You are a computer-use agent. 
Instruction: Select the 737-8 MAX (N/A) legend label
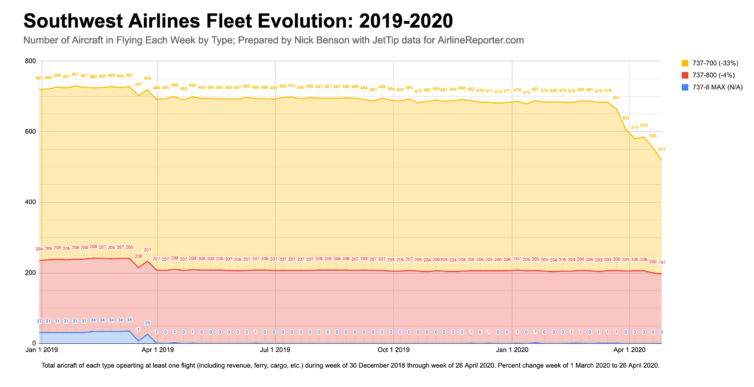tap(717, 87)
